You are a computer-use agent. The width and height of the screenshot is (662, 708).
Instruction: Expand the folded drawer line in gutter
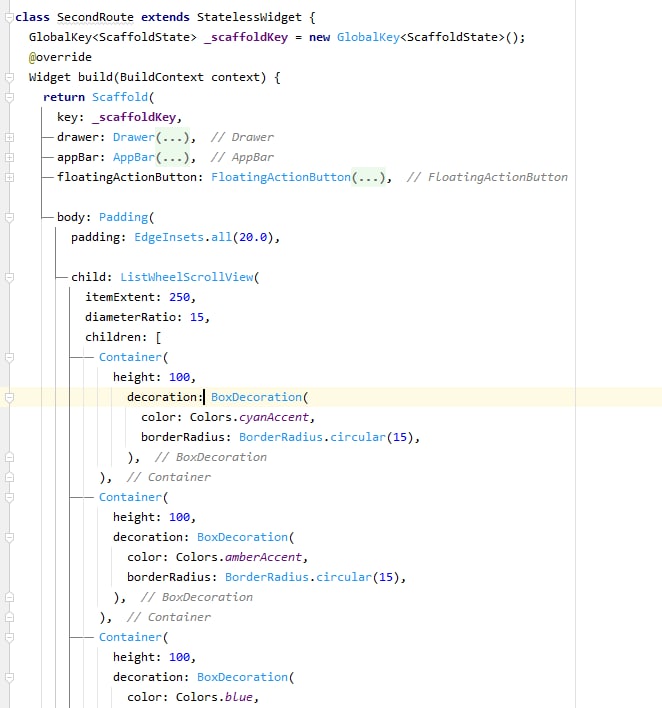click(x=9, y=138)
